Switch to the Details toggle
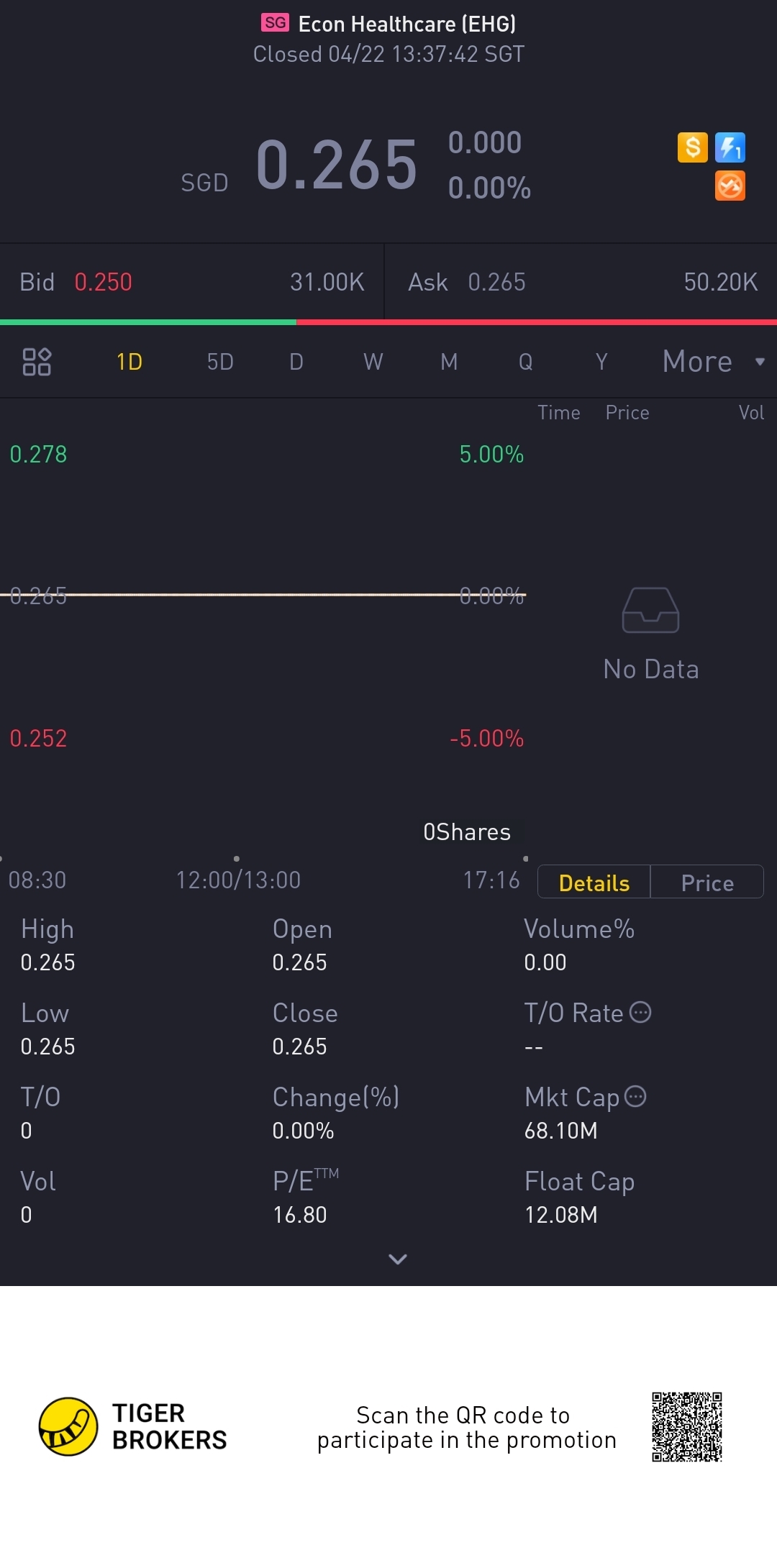 coord(594,883)
